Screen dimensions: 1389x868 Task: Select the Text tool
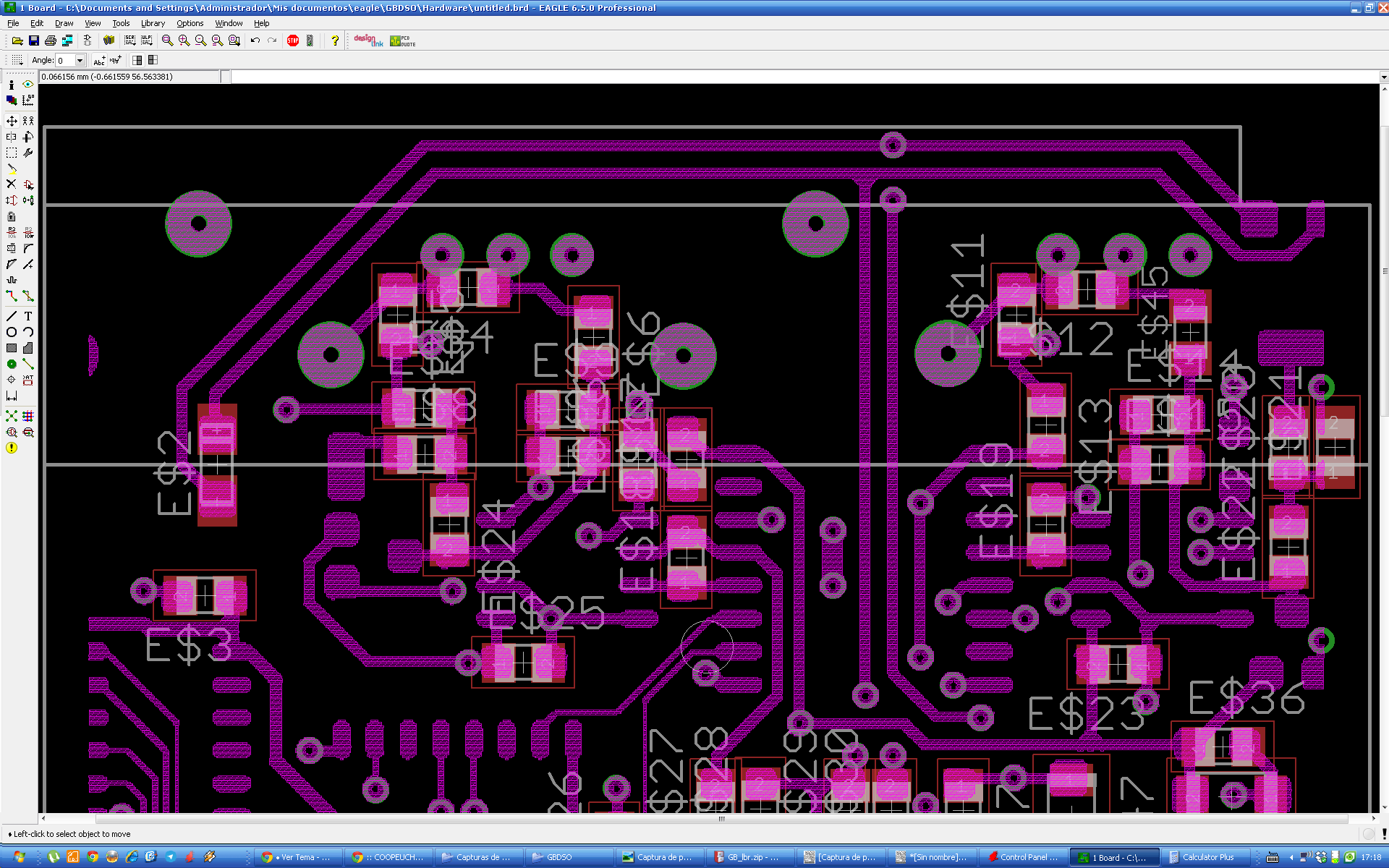(x=28, y=316)
